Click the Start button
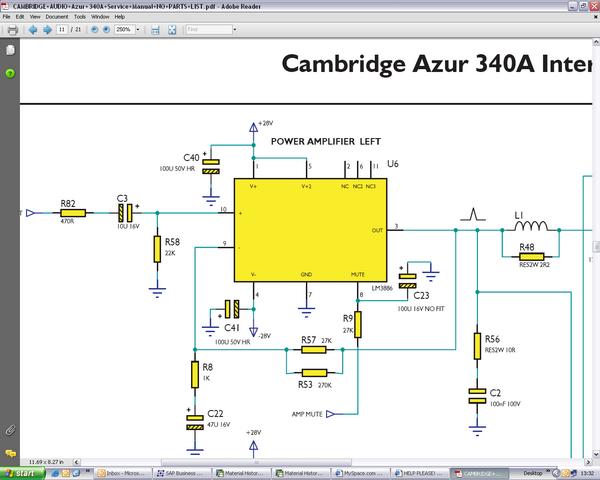Screen dimensions: 600x480 tap(21, 473)
